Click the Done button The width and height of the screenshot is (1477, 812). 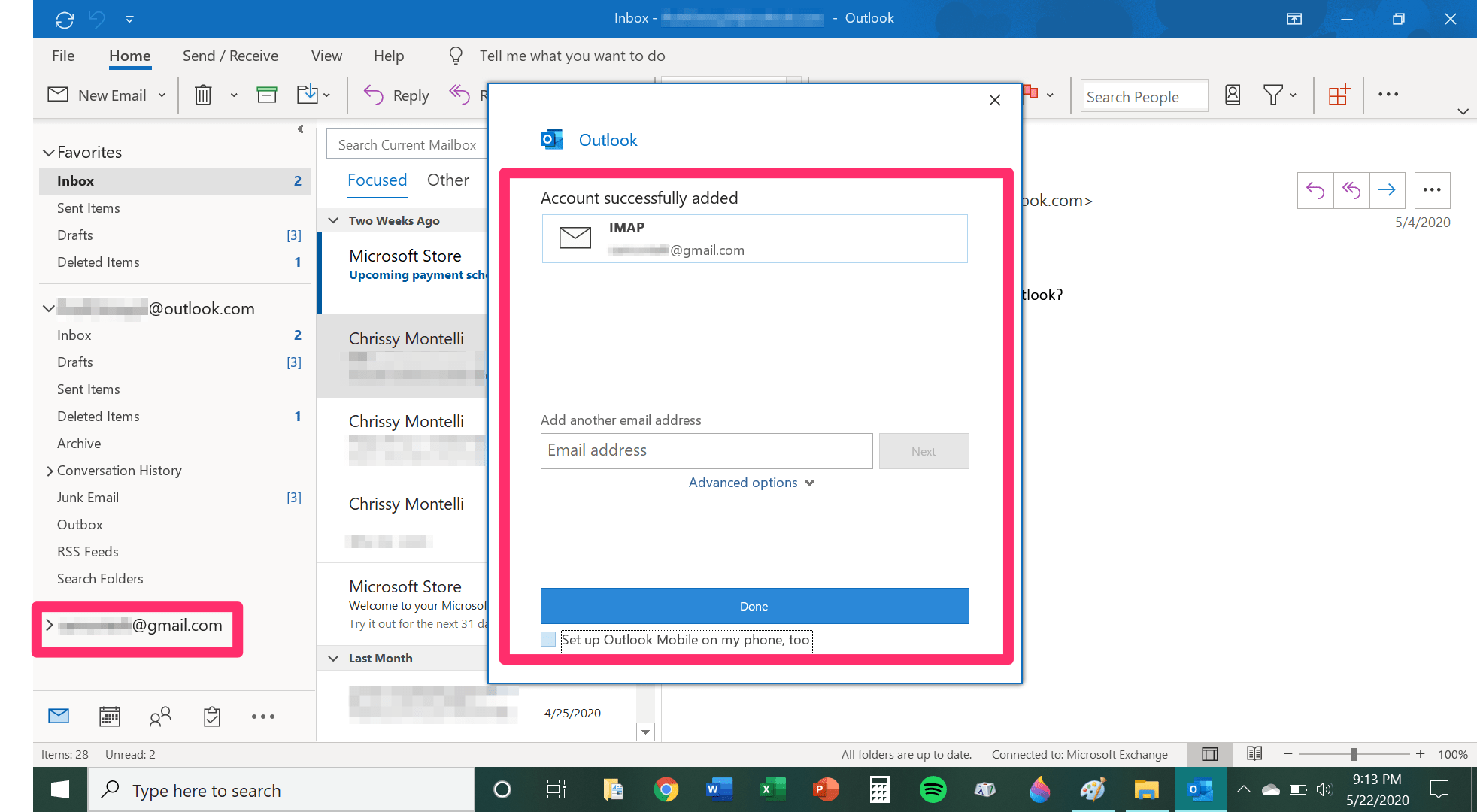[754, 606]
